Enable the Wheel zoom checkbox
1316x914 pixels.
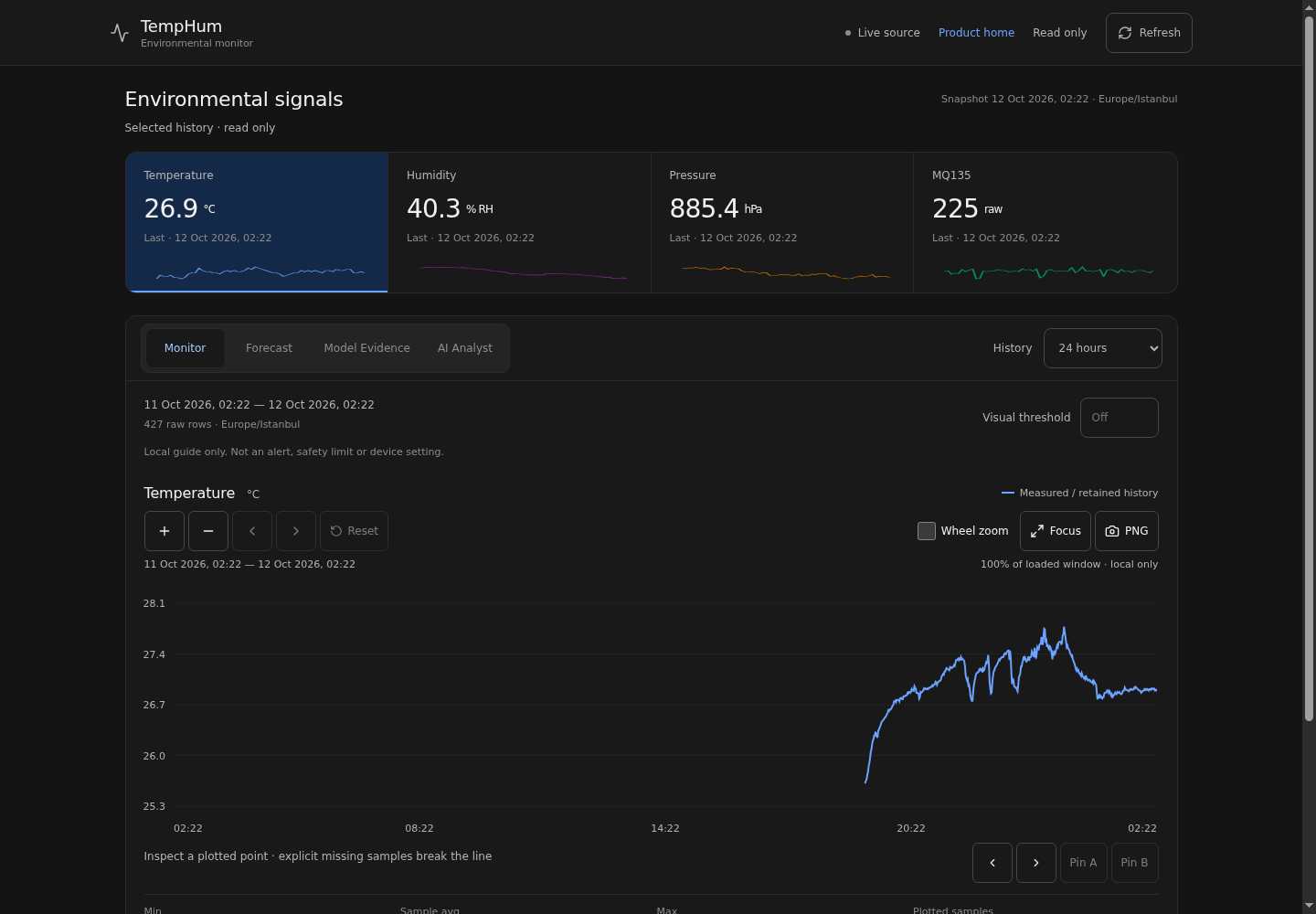tap(927, 531)
